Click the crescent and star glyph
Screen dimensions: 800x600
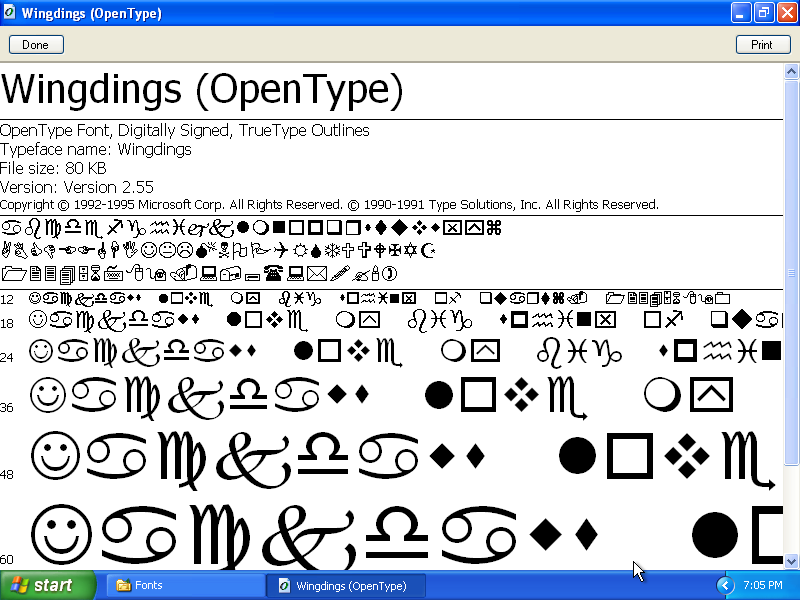[430, 251]
